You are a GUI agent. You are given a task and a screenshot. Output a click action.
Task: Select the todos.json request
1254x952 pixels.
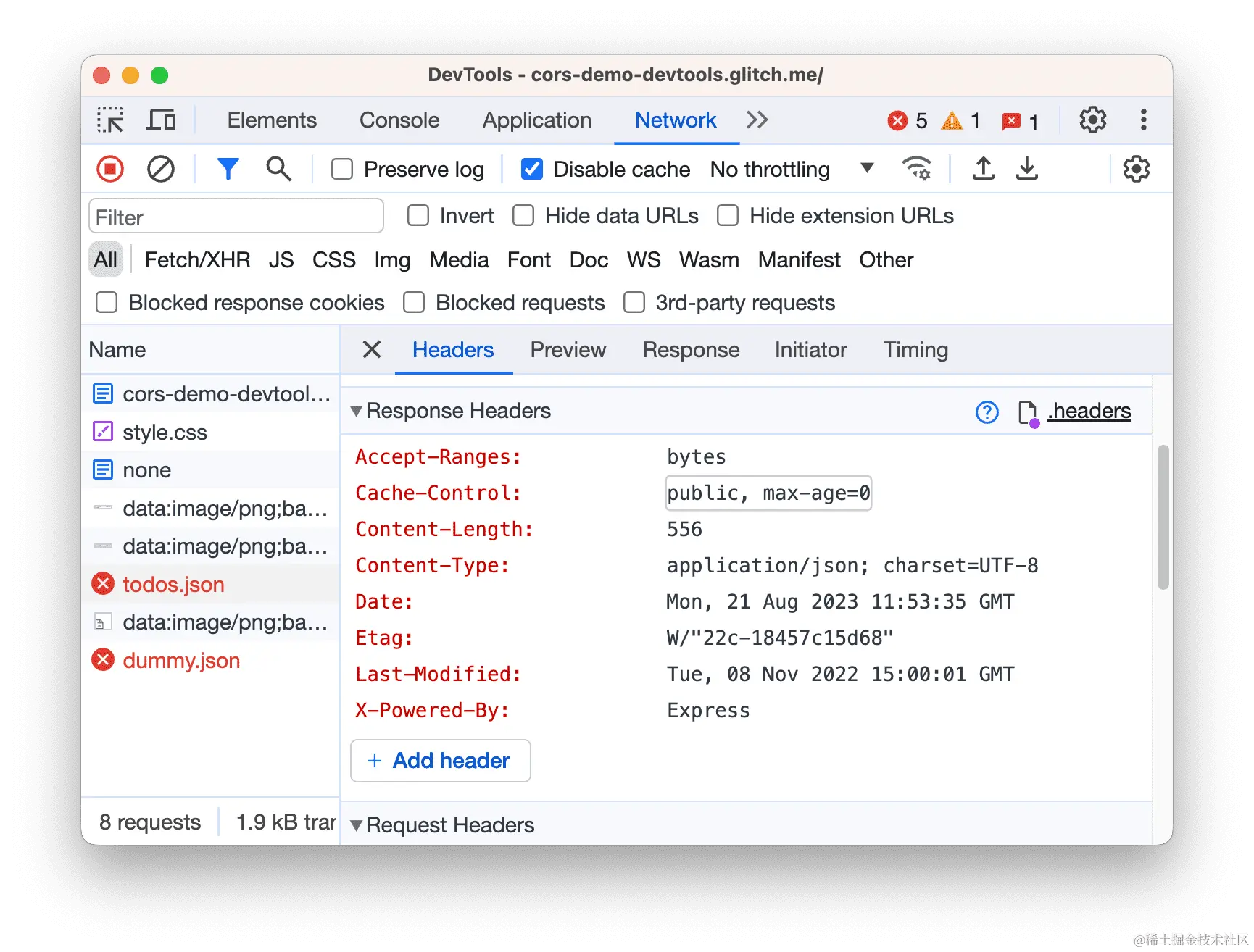174,584
